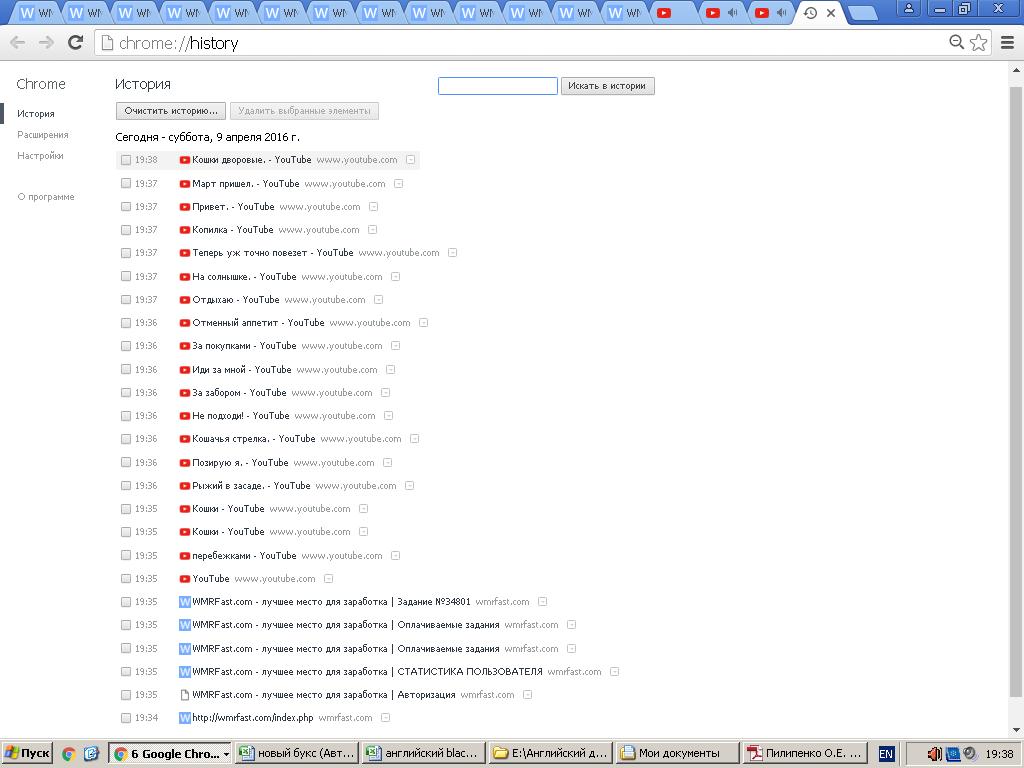This screenshot has height=768, width=1024.
Task: Open Мои документы taskbar item
Action: coord(678,754)
